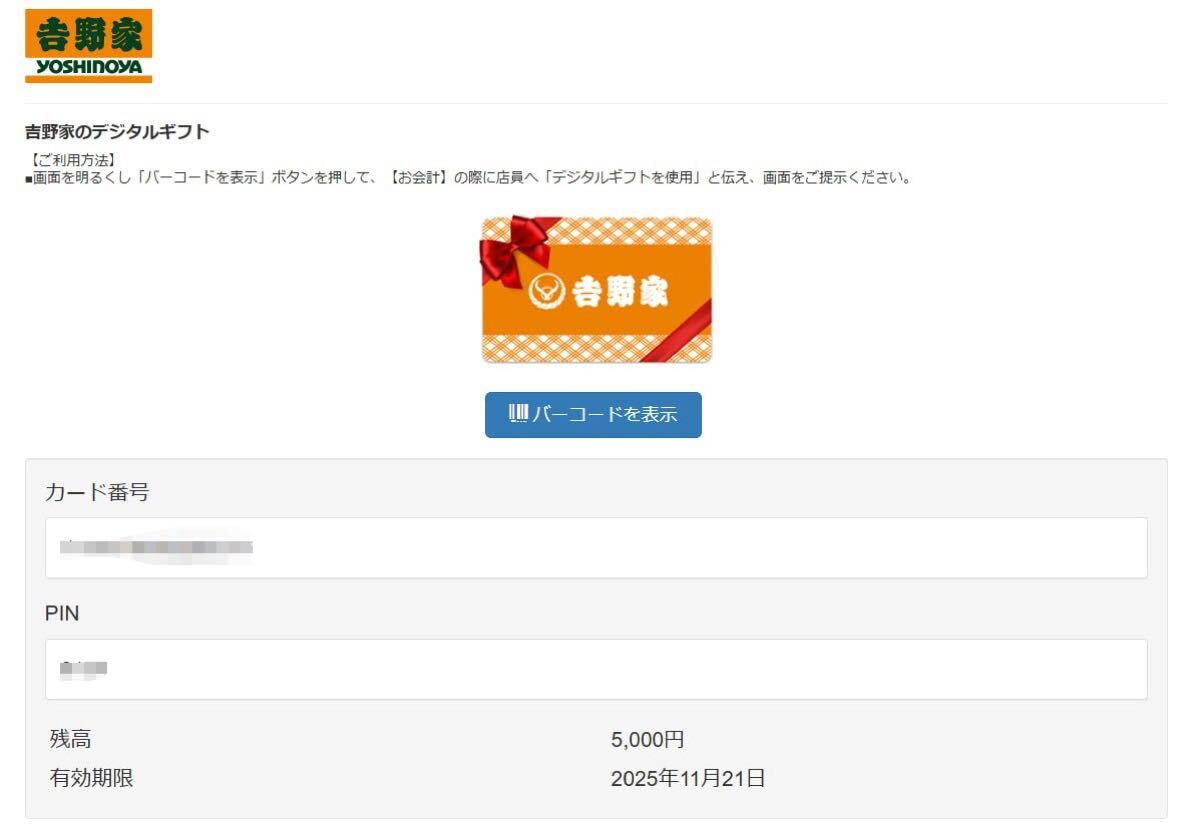1200x825 pixels.
Task: Click the orange Yoshinoya gift card image
Action: click(x=596, y=289)
